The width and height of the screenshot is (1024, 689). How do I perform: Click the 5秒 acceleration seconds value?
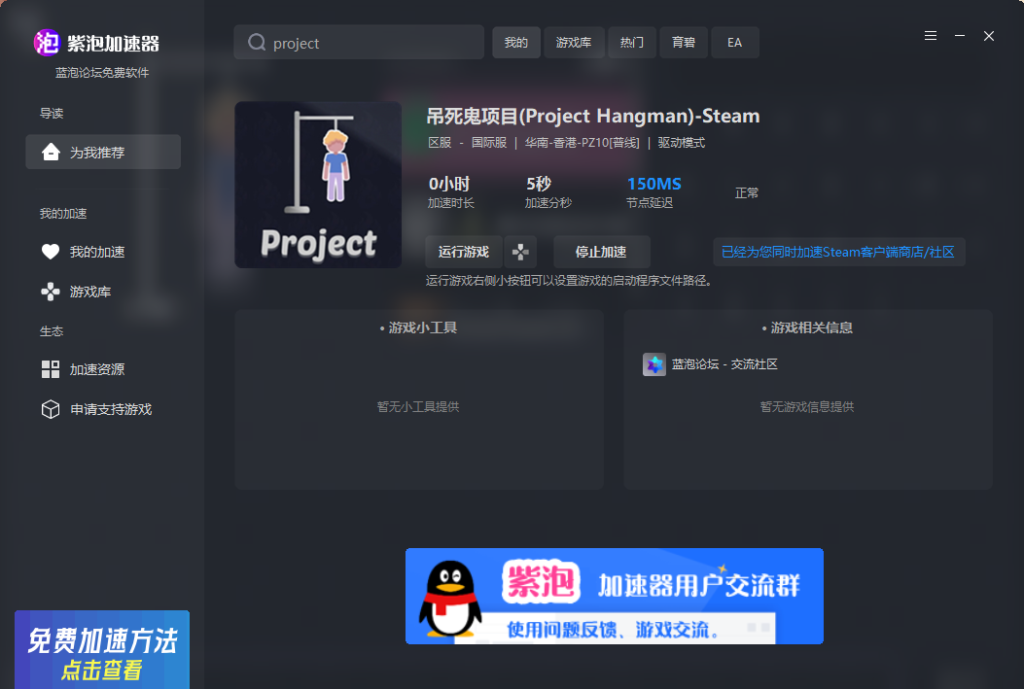point(539,184)
